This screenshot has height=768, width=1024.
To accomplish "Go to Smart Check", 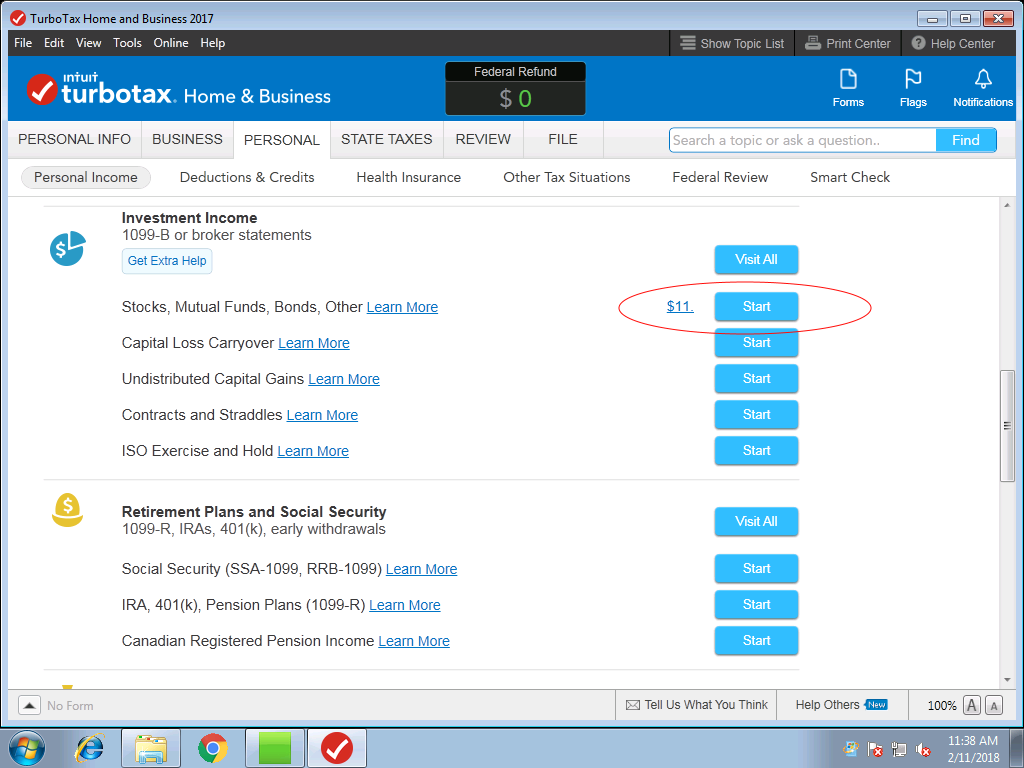I will pos(850,178).
